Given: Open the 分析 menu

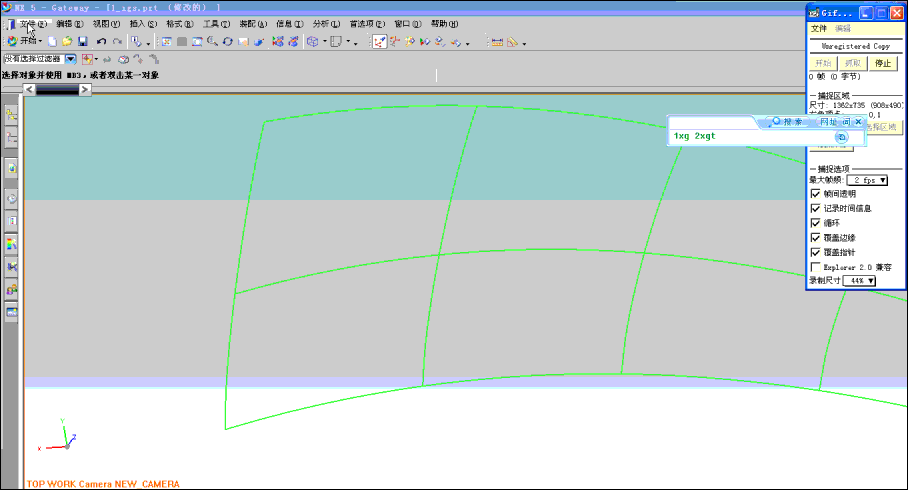Looking at the screenshot, I should pos(326,24).
